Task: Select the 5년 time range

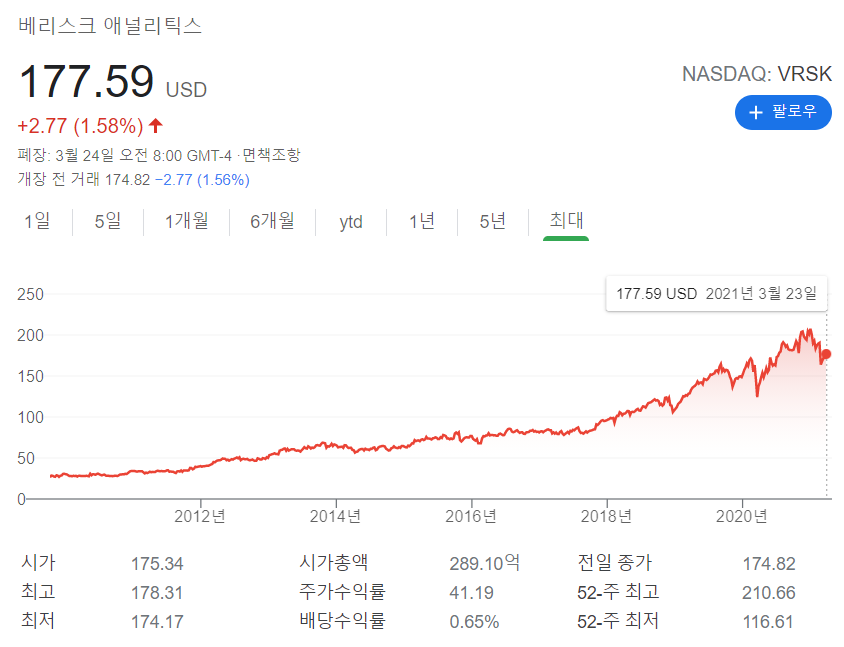Action: pos(491,221)
